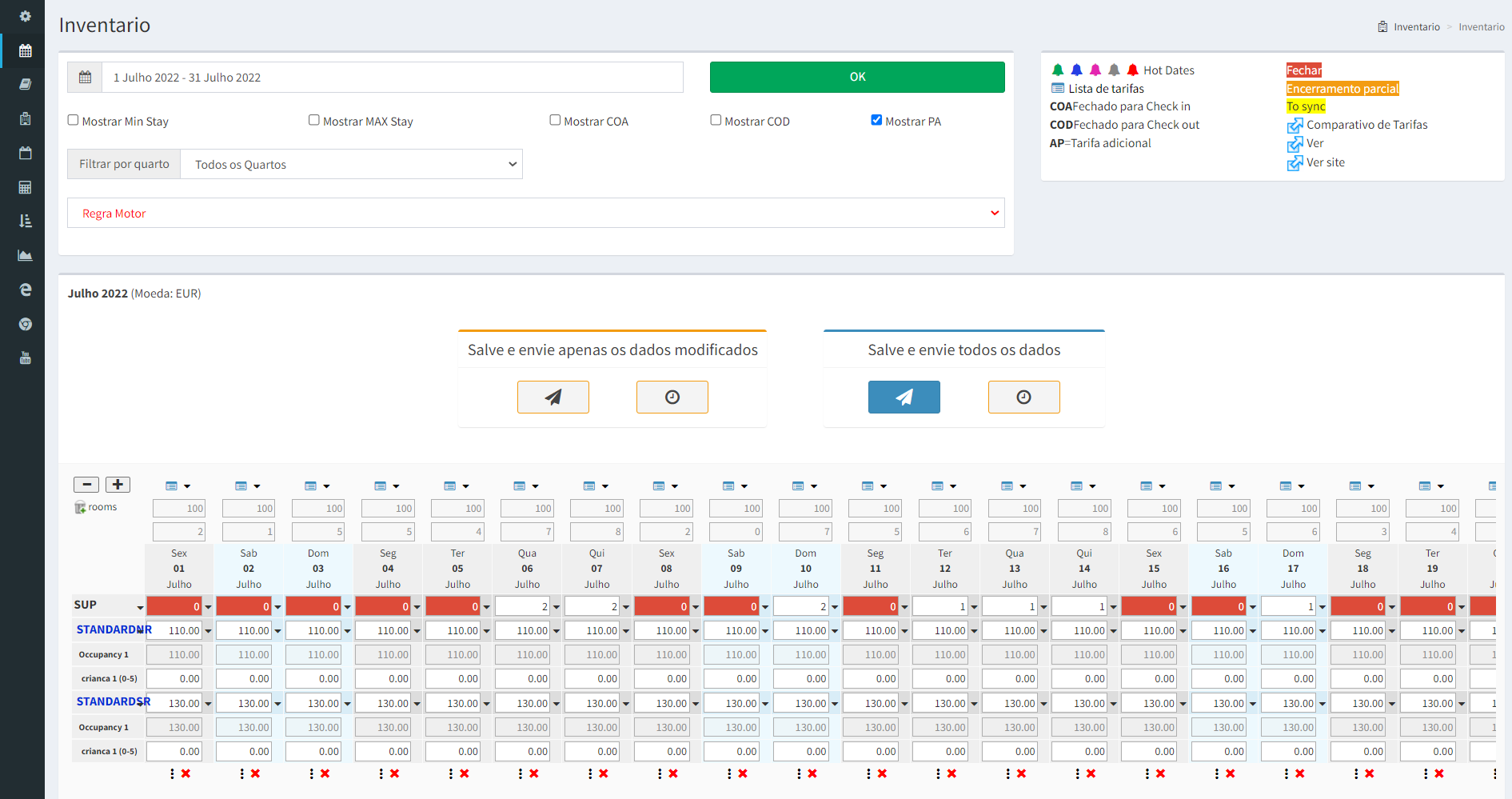
Task: Click the date range calendar icon
Action: 85,78
